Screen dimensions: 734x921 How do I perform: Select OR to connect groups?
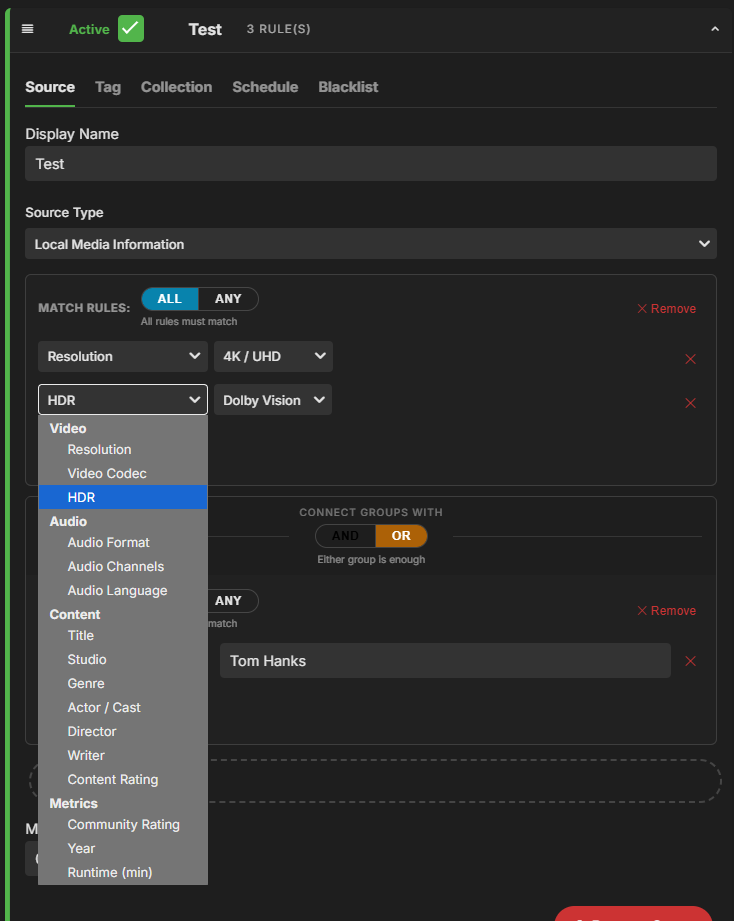(x=401, y=536)
